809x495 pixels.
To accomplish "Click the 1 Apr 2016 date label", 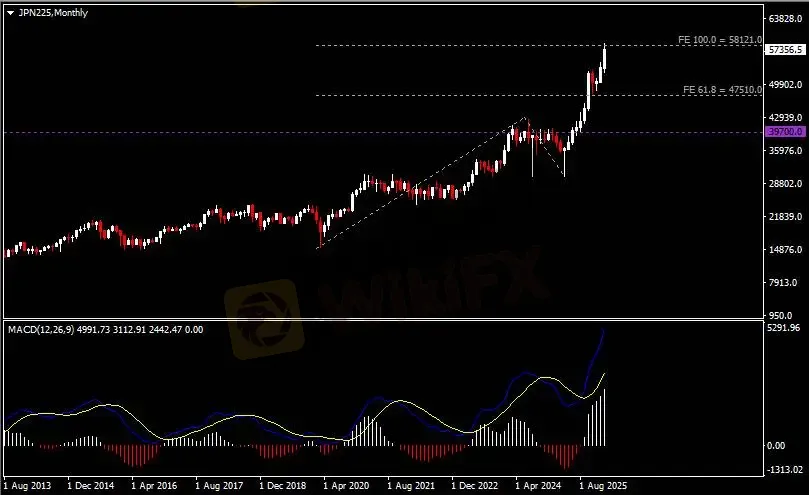I will (154, 486).
